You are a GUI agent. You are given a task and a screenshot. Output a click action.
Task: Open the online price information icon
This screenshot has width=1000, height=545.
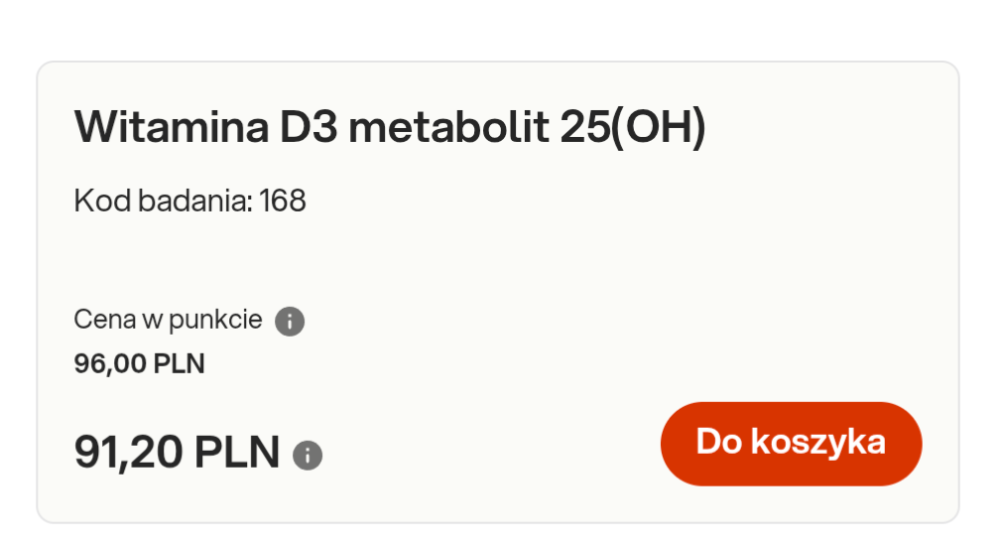click(307, 455)
